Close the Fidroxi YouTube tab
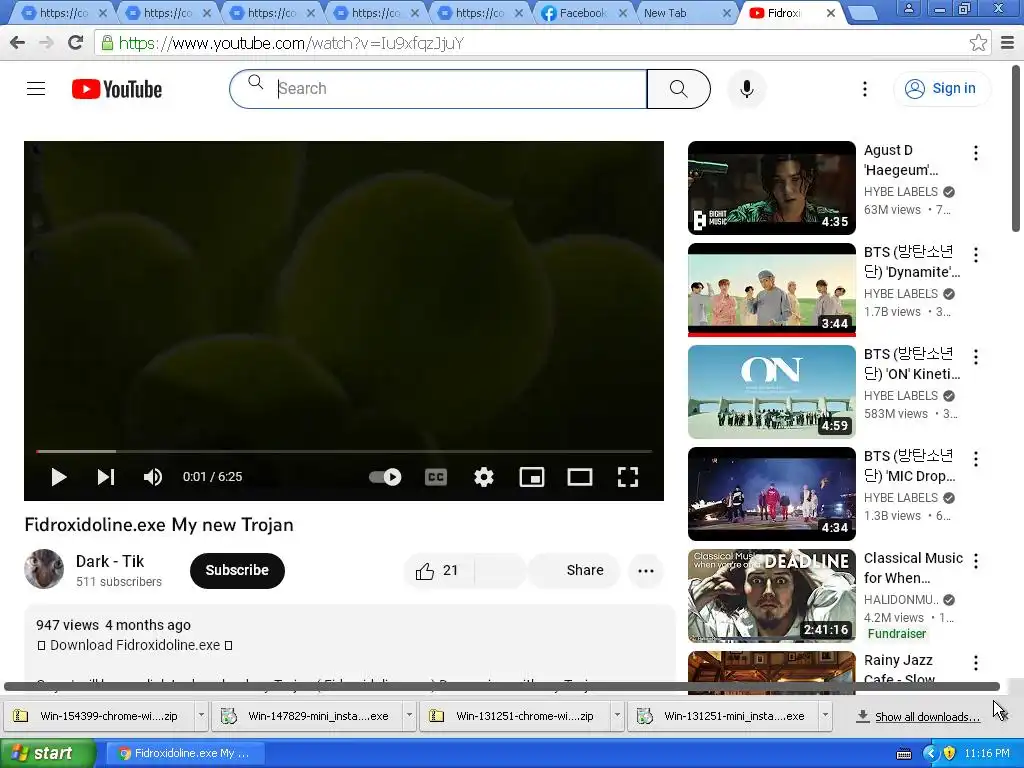The height and width of the screenshot is (768, 1024). point(831,13)
